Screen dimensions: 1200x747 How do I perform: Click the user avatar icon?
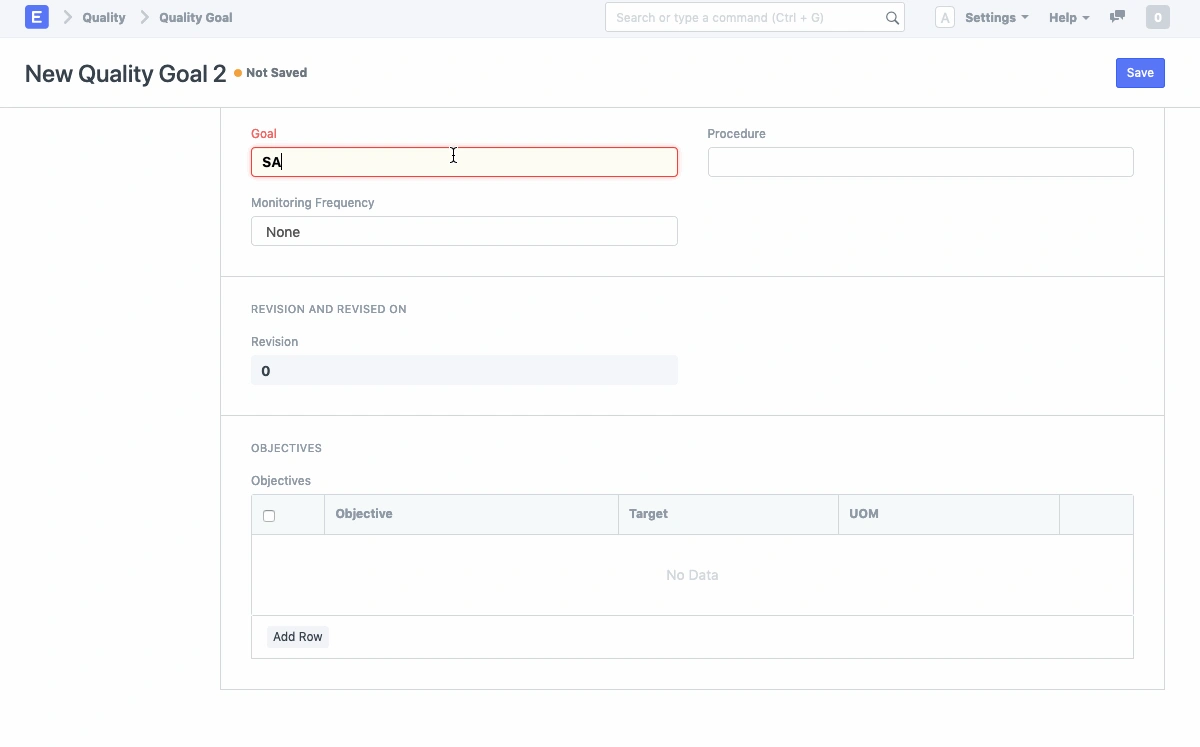pos(944,18)
